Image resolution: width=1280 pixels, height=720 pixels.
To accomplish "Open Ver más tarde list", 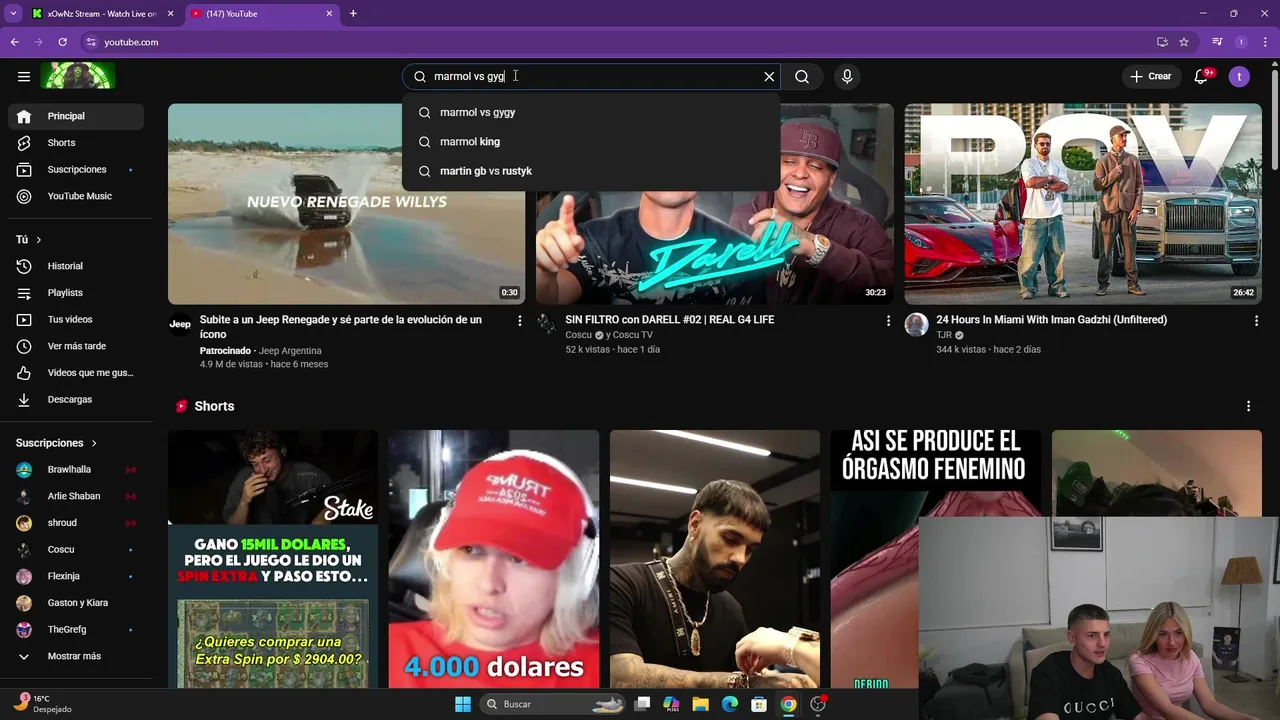I will (x=76, y=346).
